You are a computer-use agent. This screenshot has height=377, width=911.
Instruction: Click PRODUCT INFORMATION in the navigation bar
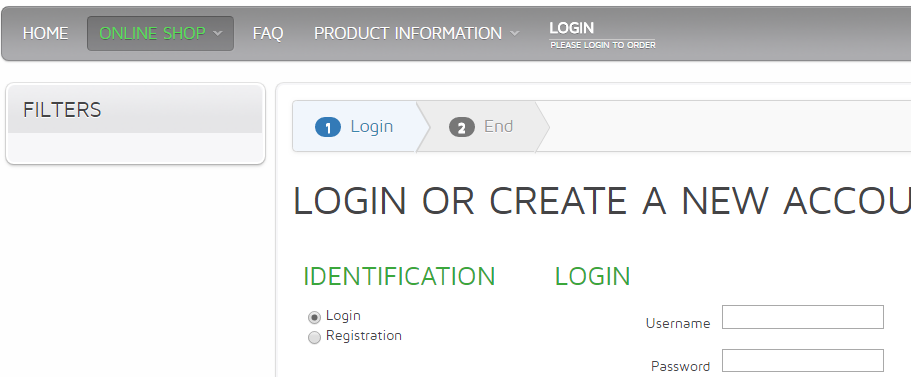coord(408,34)
